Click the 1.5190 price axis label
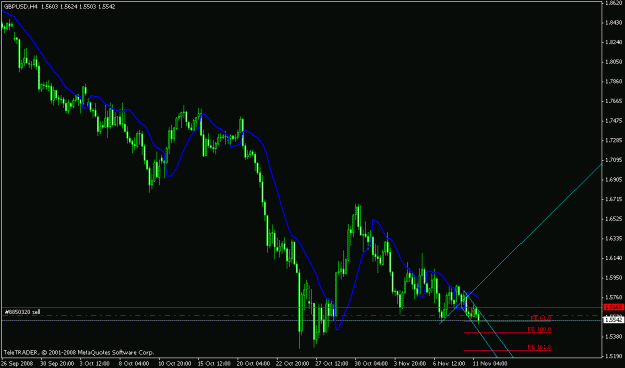625x368 pixels. coord(614,356)
